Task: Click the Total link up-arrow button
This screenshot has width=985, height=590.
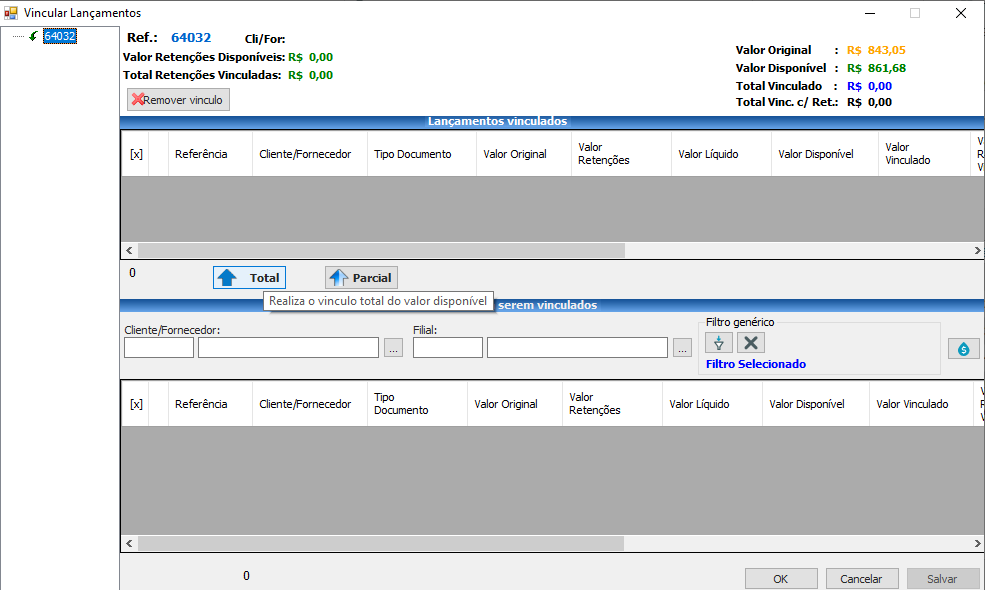Action: coord(249,278)
